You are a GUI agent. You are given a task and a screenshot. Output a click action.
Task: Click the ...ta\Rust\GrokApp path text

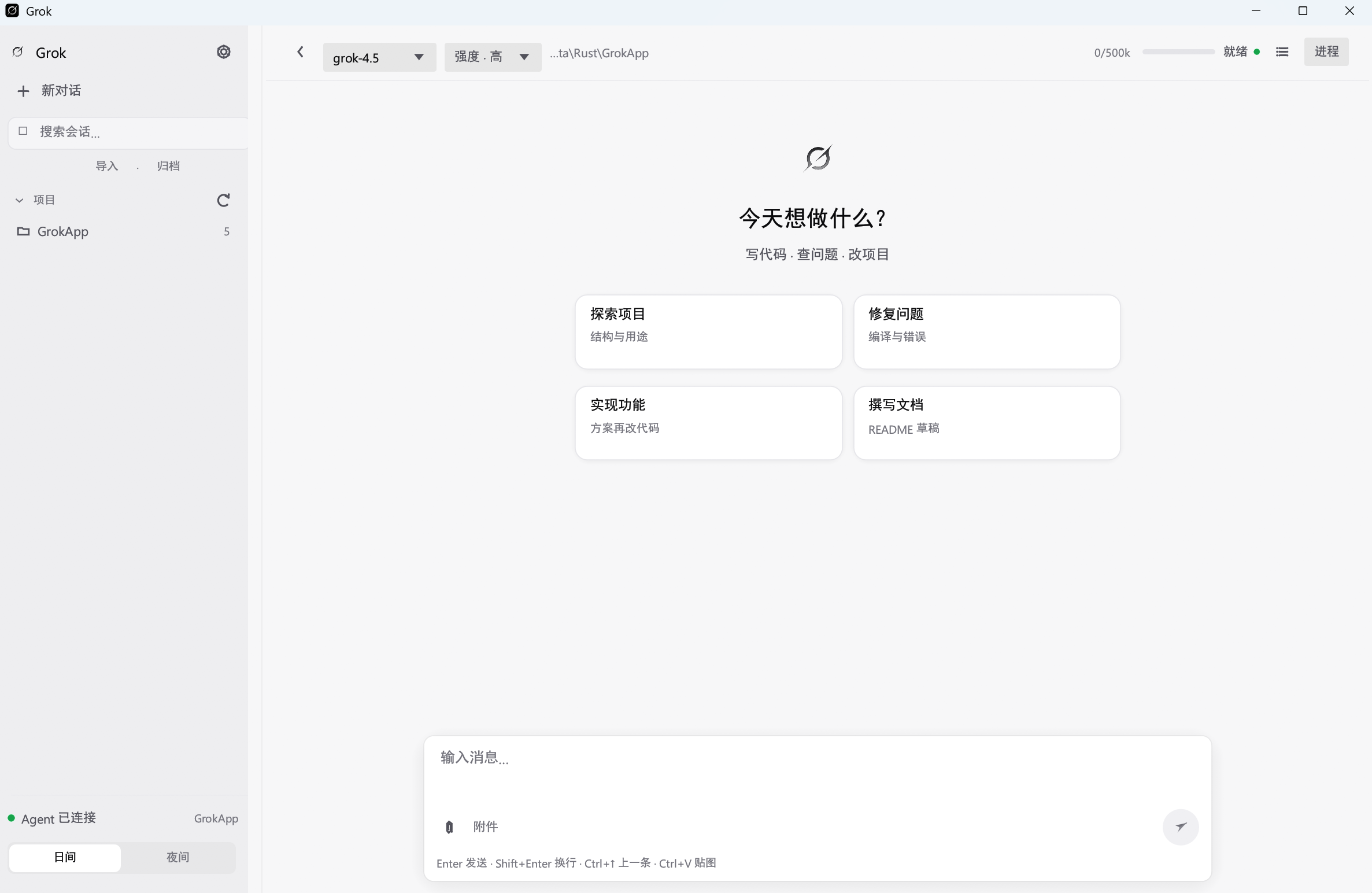599,53
